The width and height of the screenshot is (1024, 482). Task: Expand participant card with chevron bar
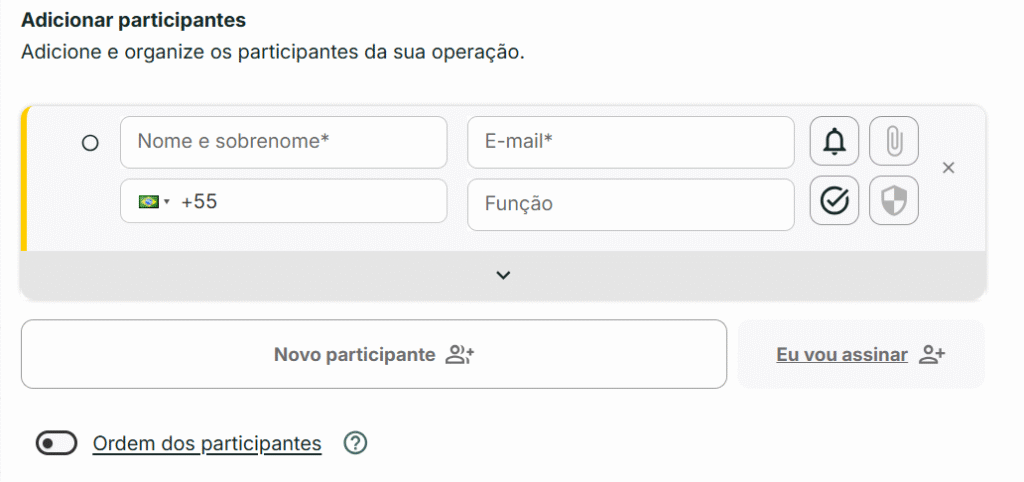coord(503,275)
